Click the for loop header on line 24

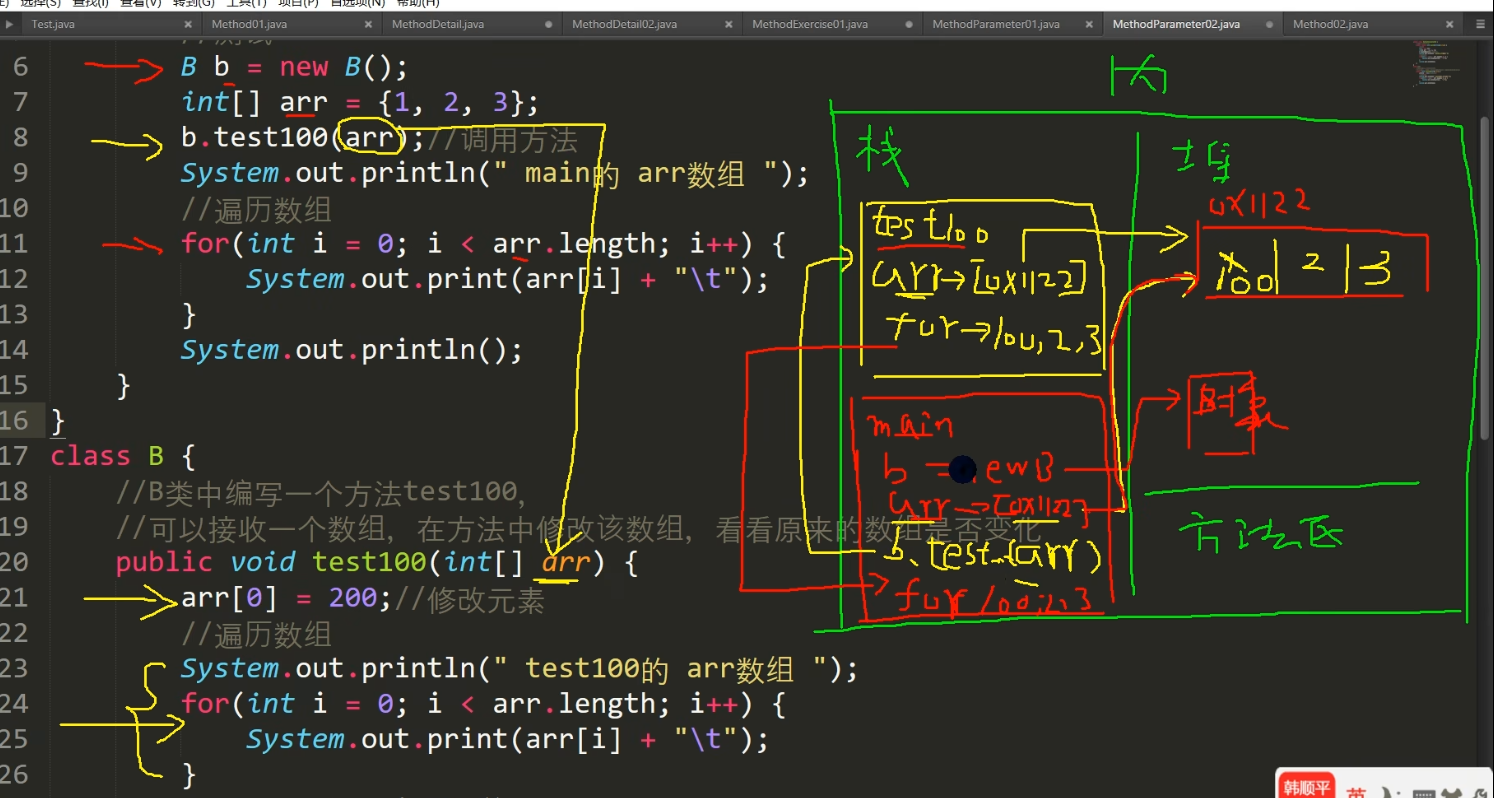[484, 704]
